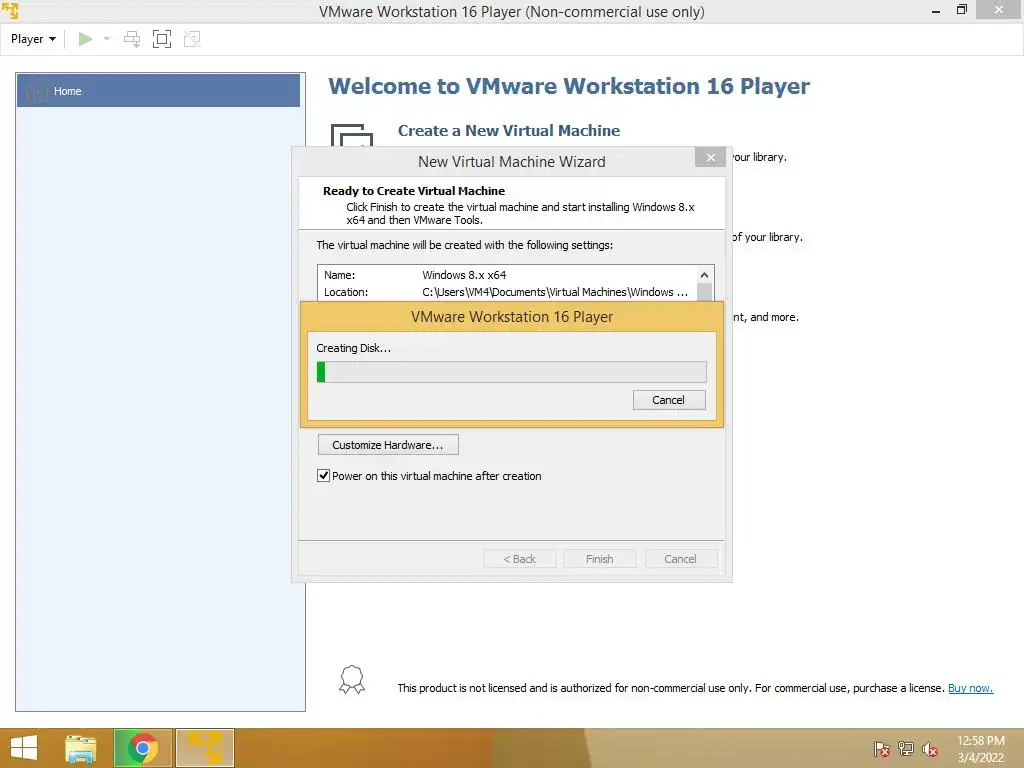Click the muted volume tray icon
Image resolution: width=1024 pixels, height=768 pixels.
pos(930,749)
